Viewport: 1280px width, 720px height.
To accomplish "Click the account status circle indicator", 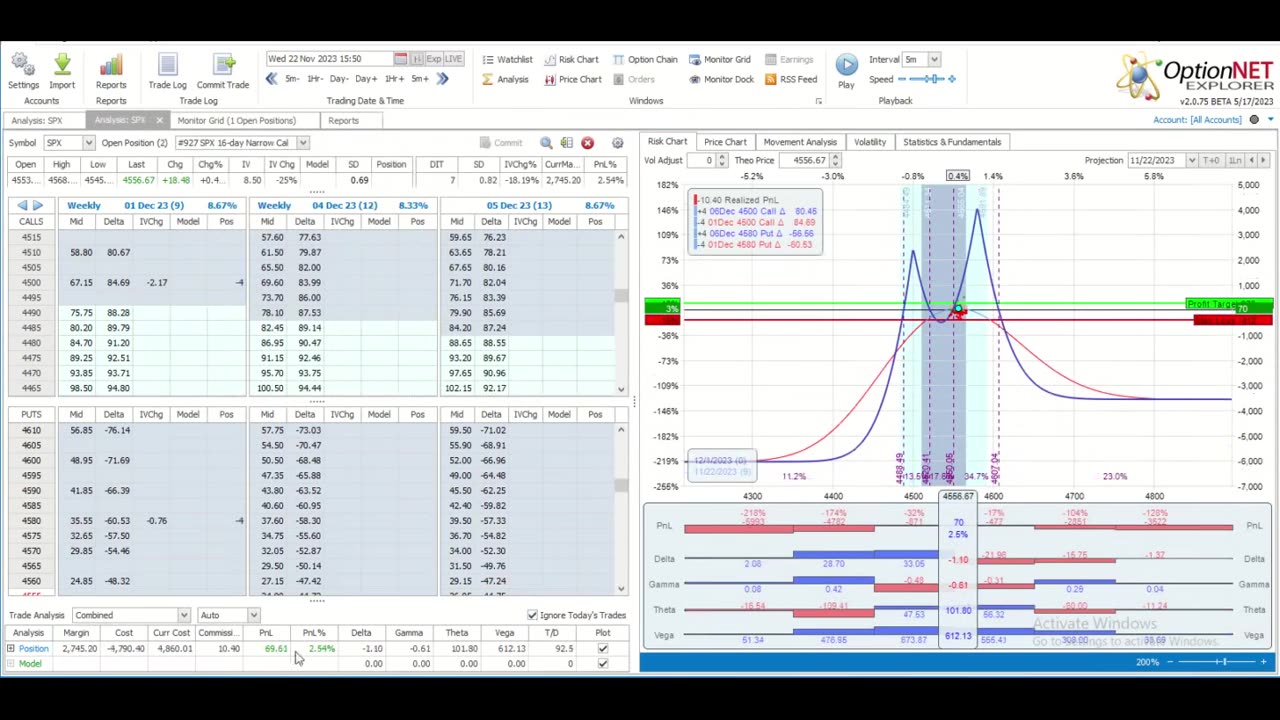I will click(1254, 120).
